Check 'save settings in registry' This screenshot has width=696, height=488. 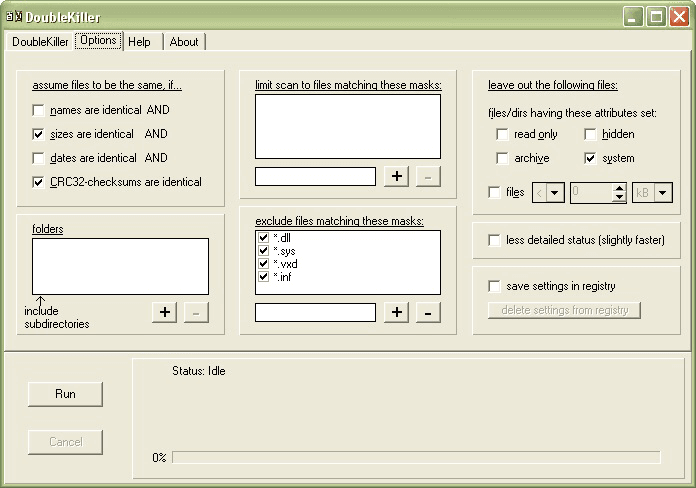494,286
